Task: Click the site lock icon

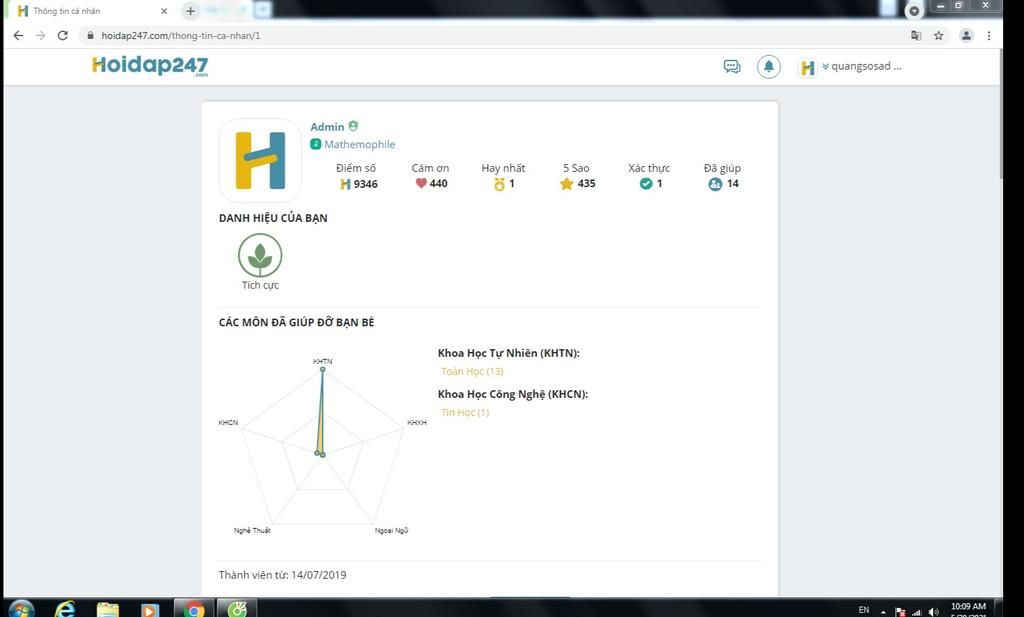Action: pos(90,35)
